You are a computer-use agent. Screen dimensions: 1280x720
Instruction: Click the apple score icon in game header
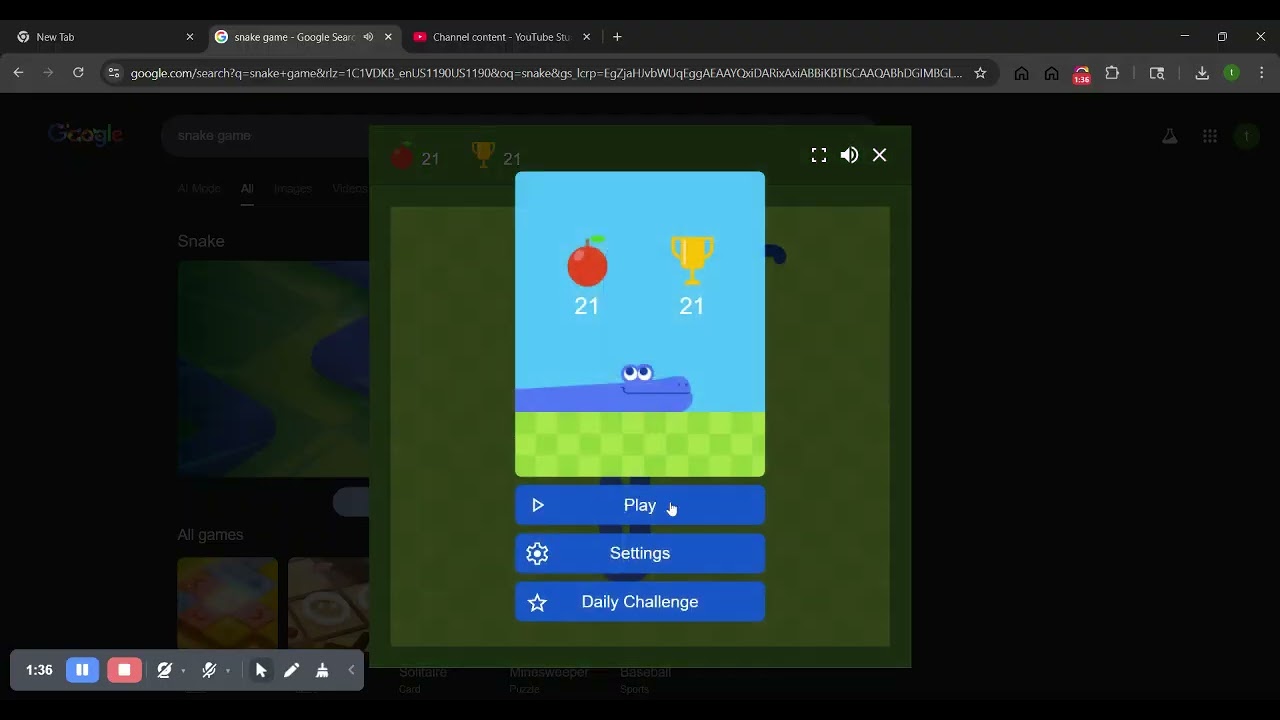(x=402, y=157)
